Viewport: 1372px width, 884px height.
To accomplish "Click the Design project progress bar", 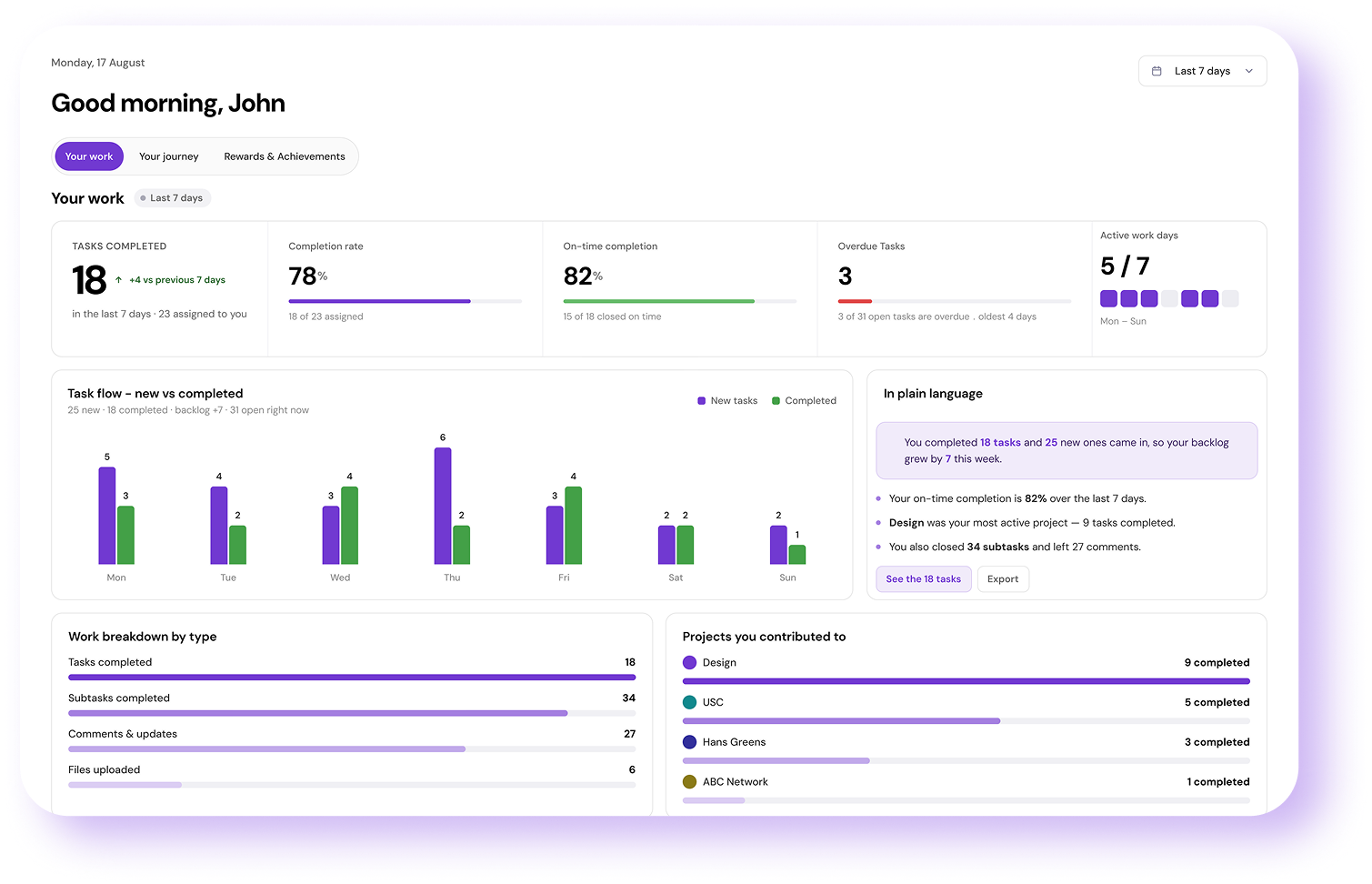I will coord(966,681).
